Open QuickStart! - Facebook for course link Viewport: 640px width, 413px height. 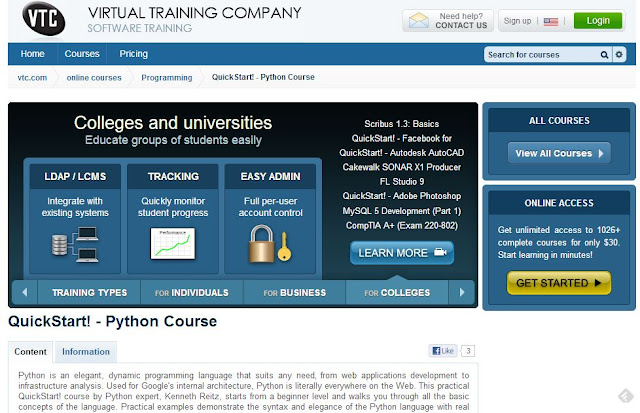pos(402,138)
